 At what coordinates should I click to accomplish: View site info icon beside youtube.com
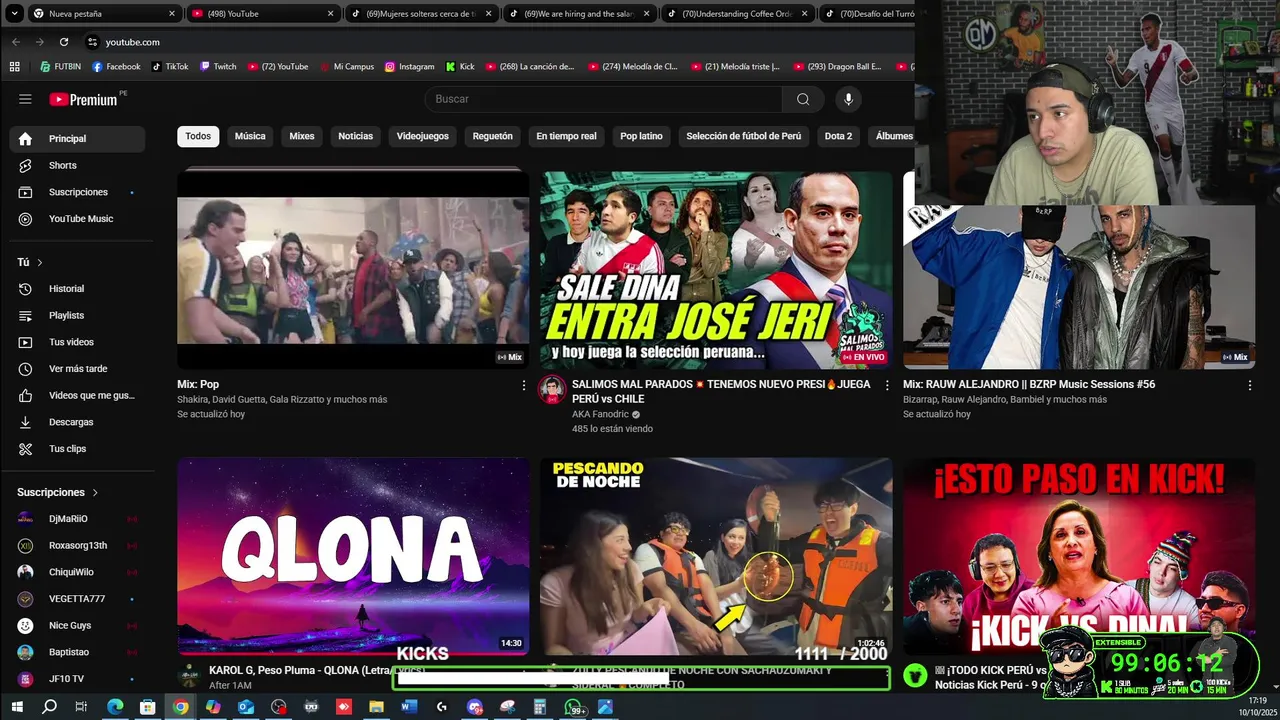pyautogui.click(x=93, y=42)
